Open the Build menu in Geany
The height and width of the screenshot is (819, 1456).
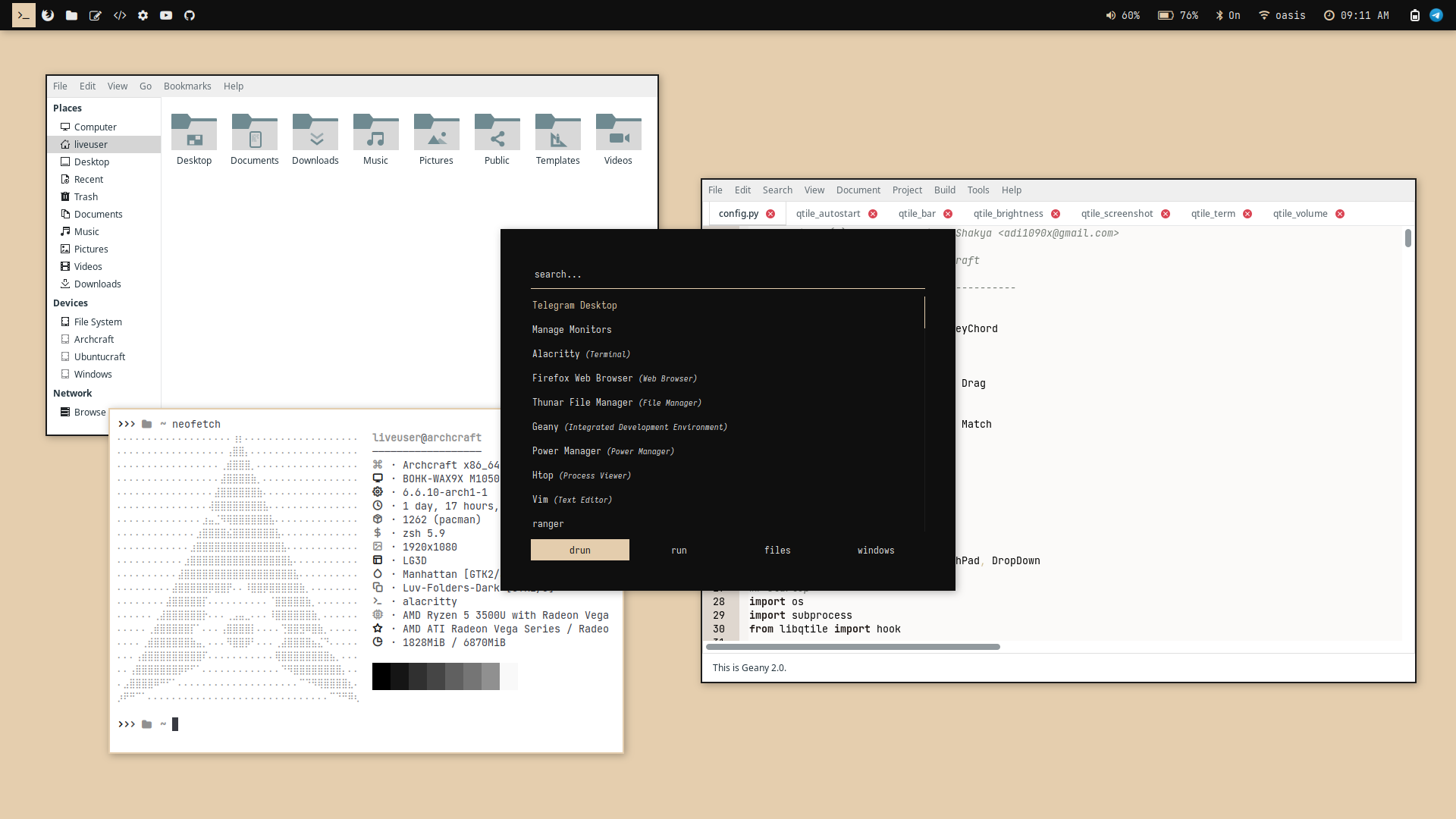944,190
